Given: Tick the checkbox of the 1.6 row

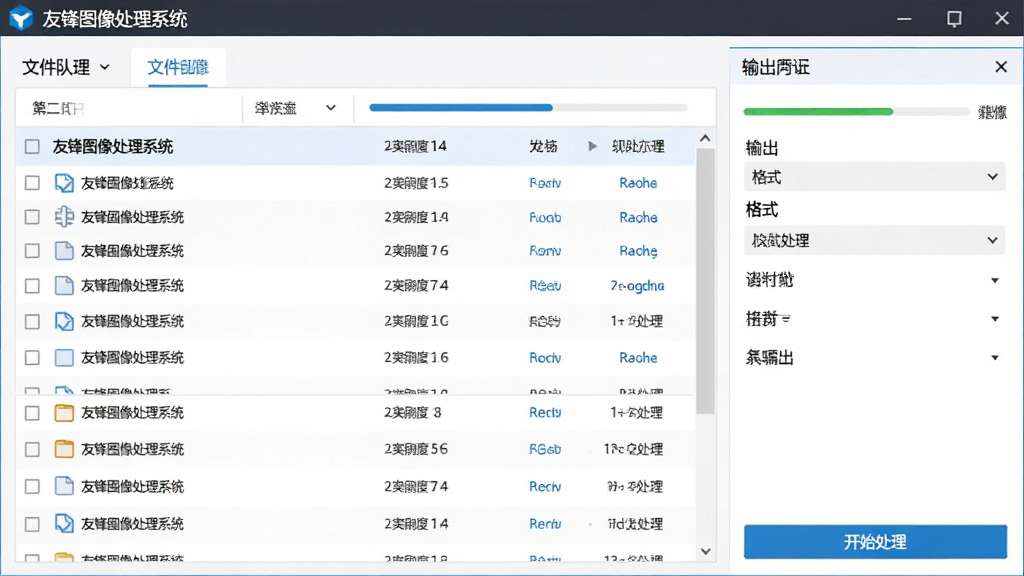Looking at the screenshot, I should (32, 358).
